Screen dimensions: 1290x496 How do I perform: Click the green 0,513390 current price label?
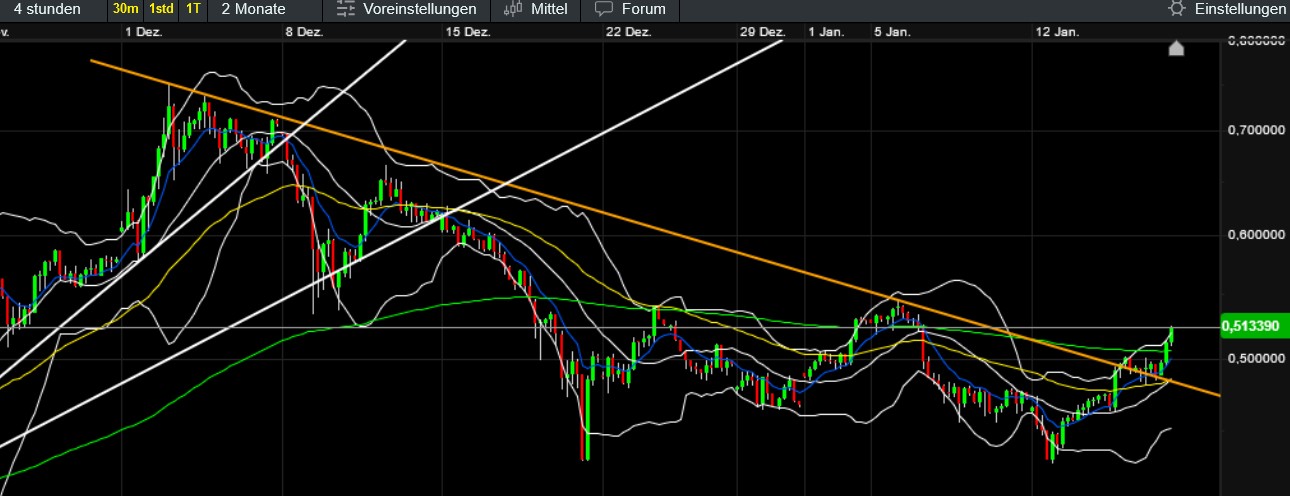tap(1255, 327)
